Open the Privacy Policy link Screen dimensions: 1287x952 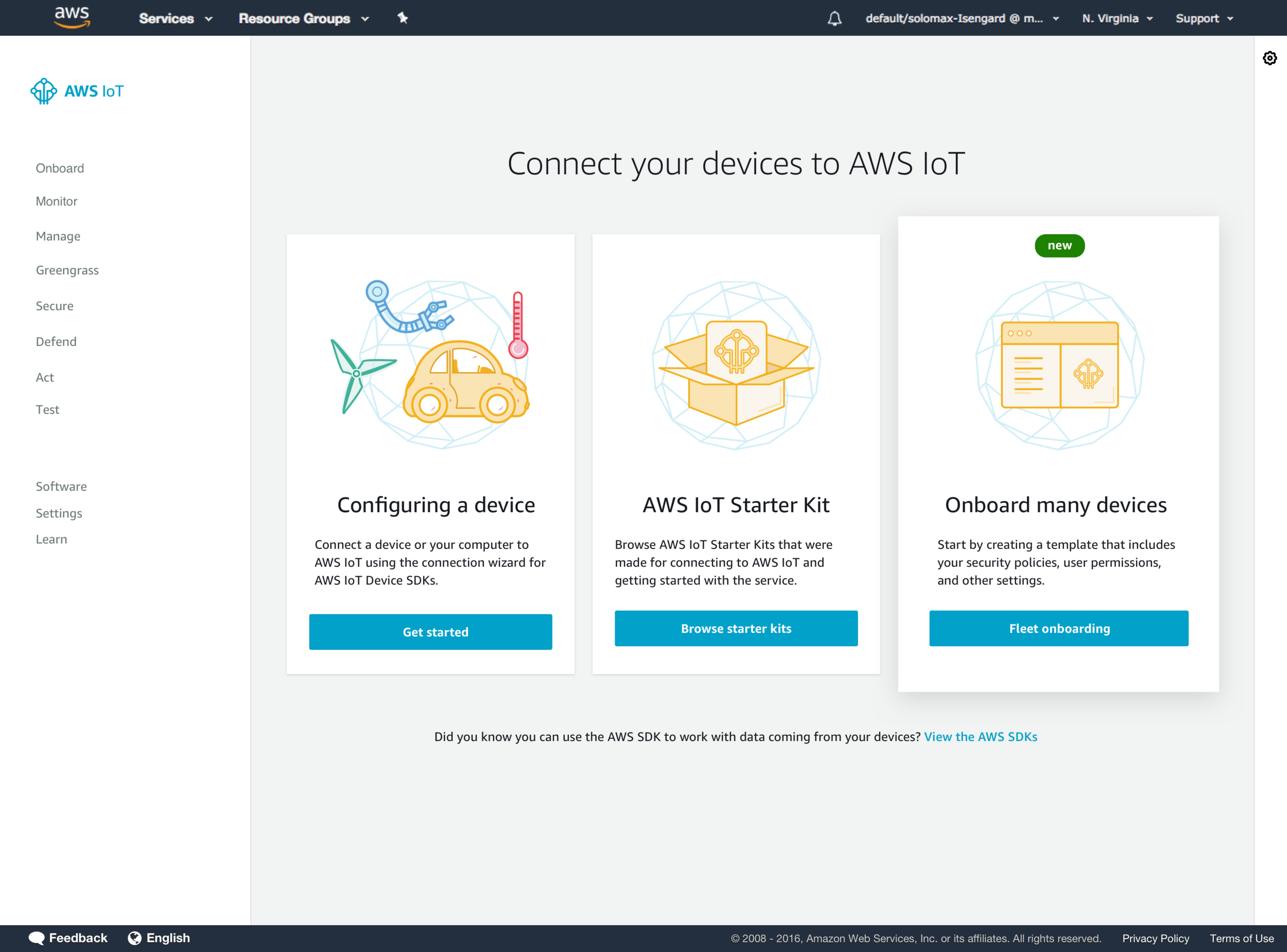tap(1156, 939)
